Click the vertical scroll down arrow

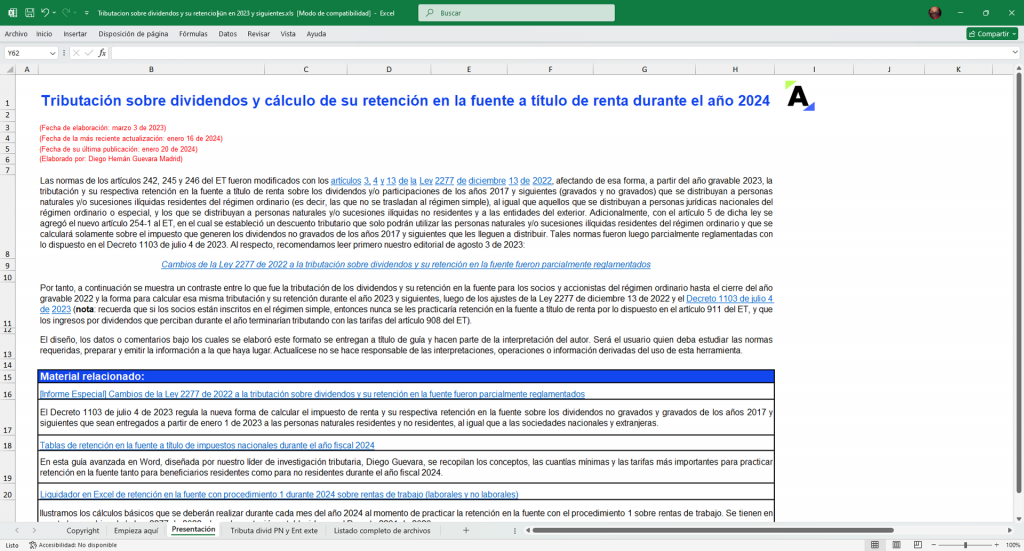coord(1018,518)
